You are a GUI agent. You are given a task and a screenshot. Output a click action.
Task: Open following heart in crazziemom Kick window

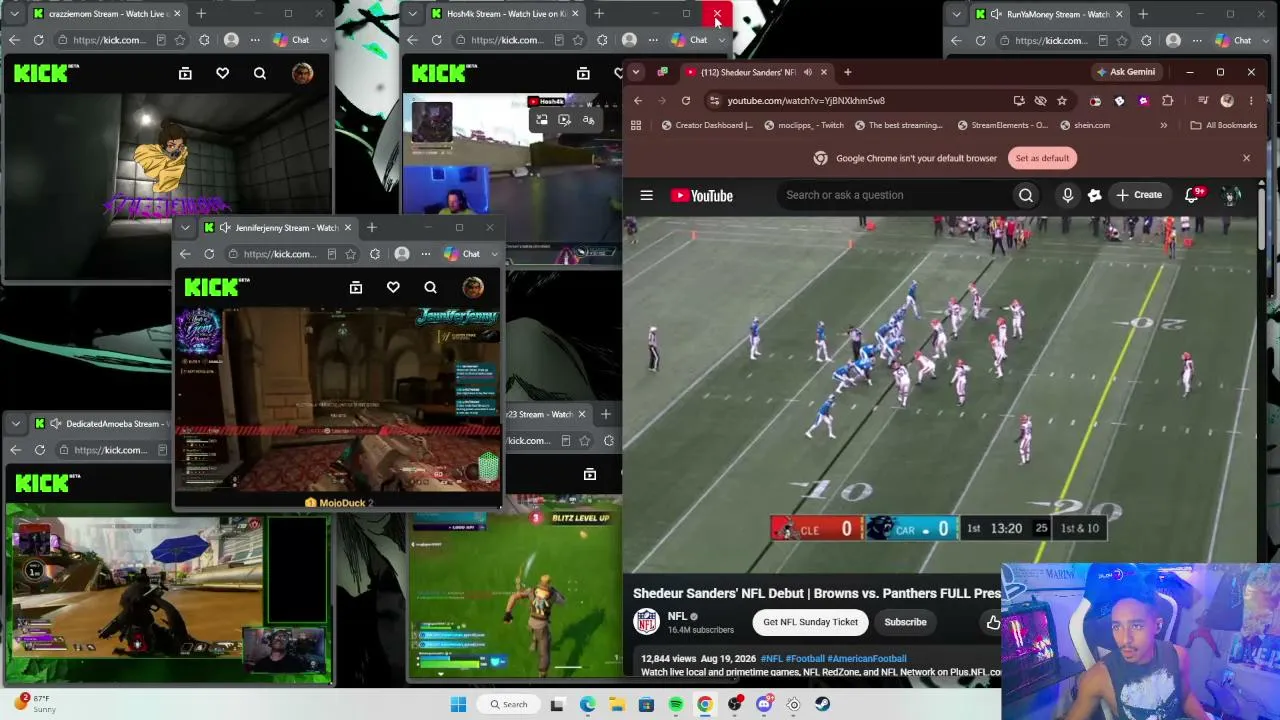[x=222, y=73]
